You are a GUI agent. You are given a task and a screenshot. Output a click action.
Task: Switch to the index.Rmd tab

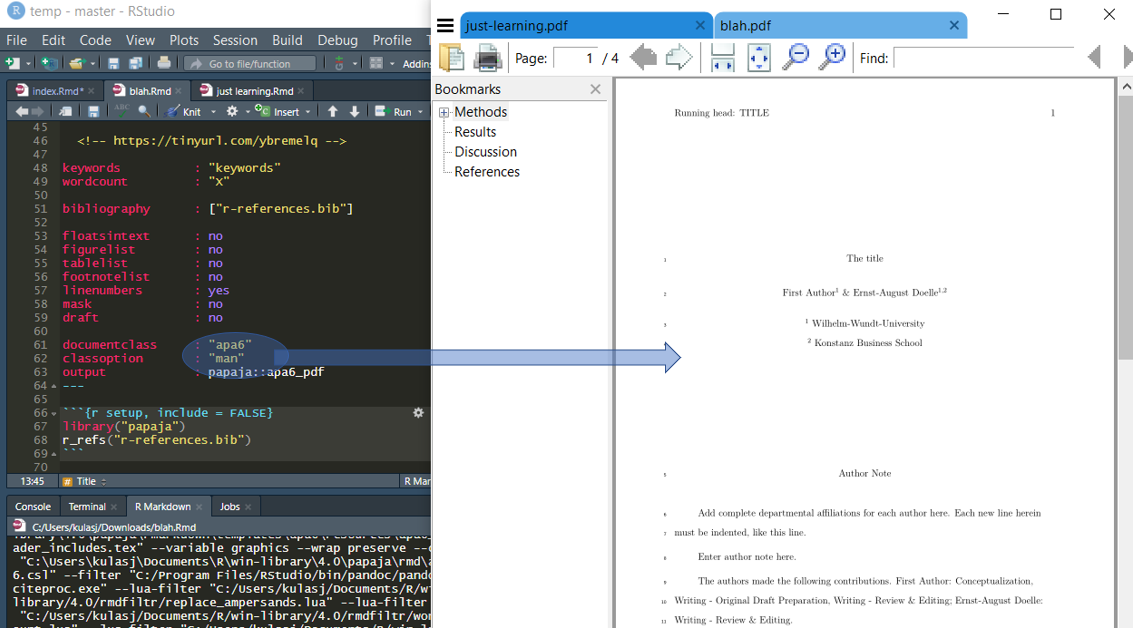(x=54, y=91)
